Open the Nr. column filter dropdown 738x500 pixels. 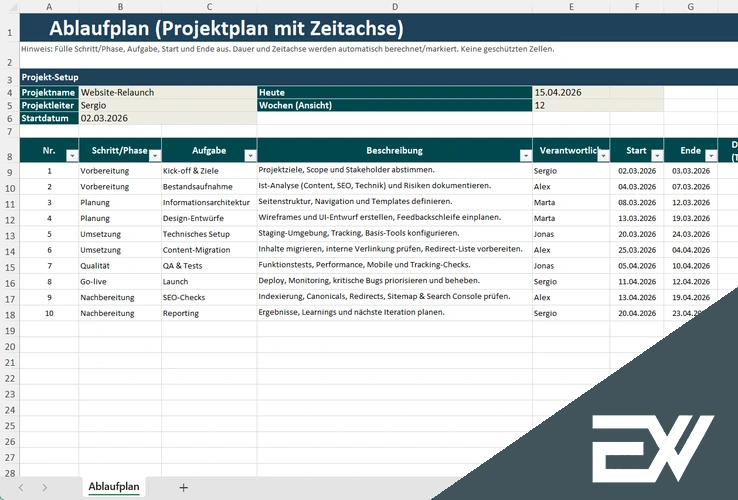point(72,156)
